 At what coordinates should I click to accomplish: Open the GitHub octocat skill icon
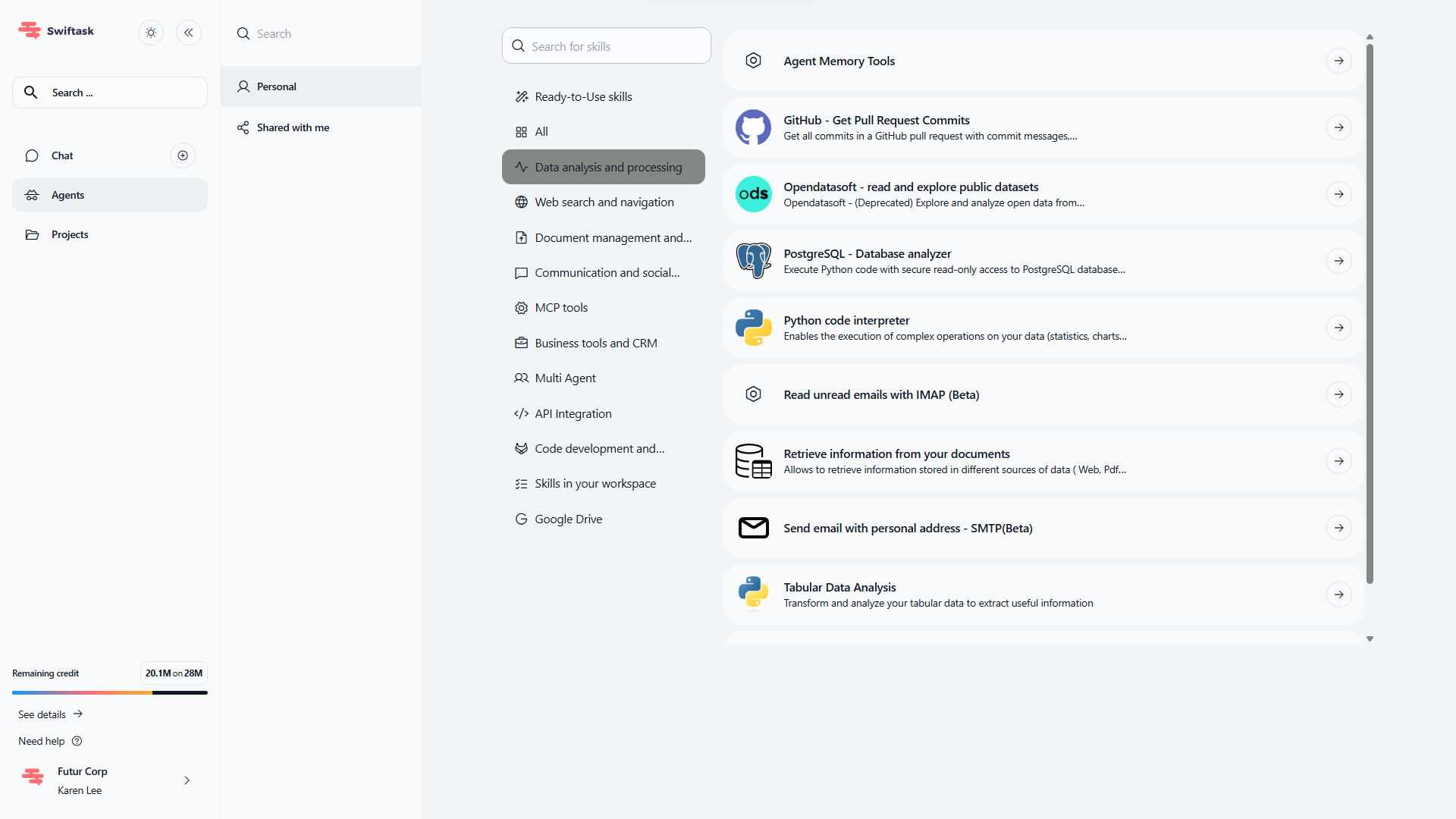(x=753, y=127)
